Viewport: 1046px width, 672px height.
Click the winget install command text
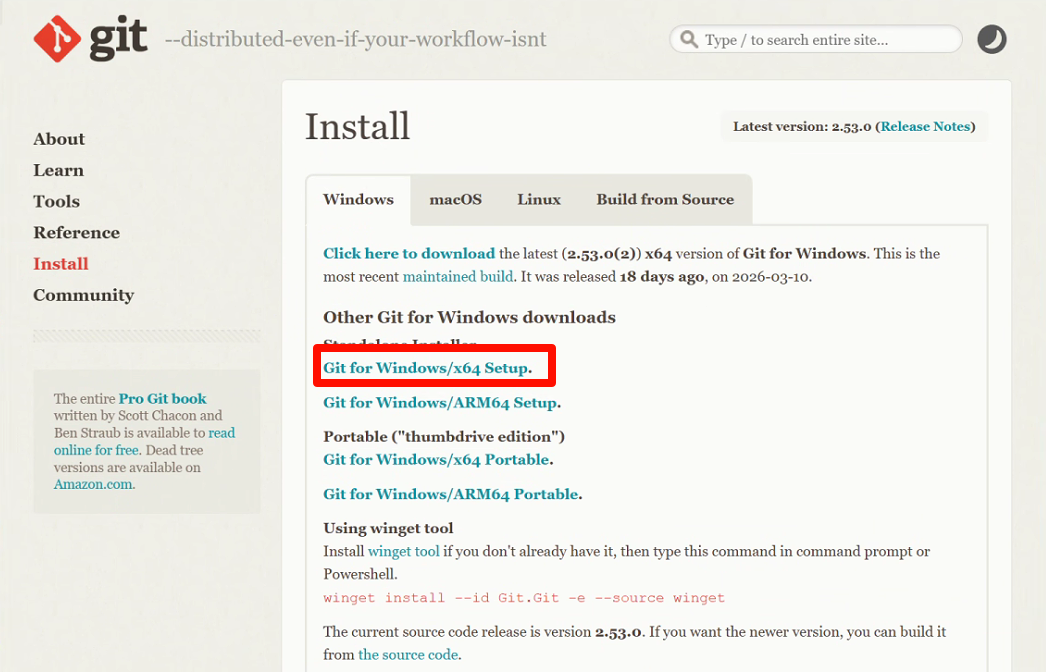pyautogui.click(x=524, y=598)
